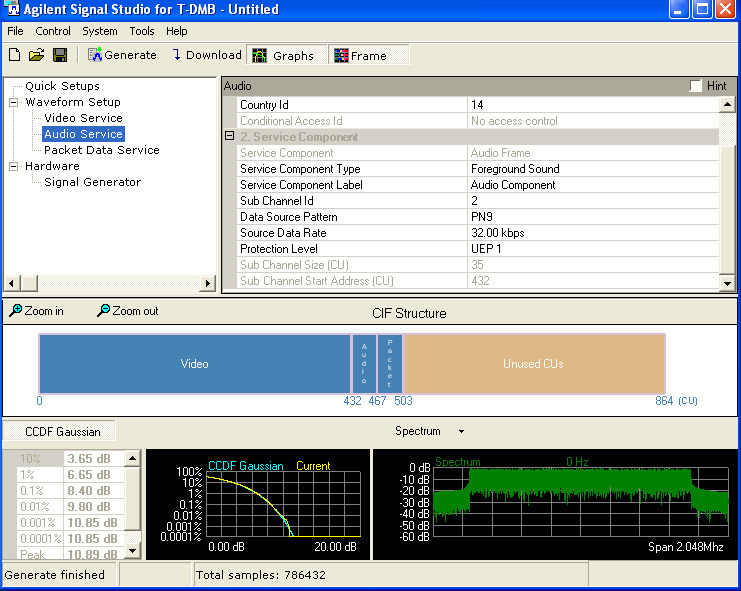Open the System menu
The image size is (741, 591).
100,31
